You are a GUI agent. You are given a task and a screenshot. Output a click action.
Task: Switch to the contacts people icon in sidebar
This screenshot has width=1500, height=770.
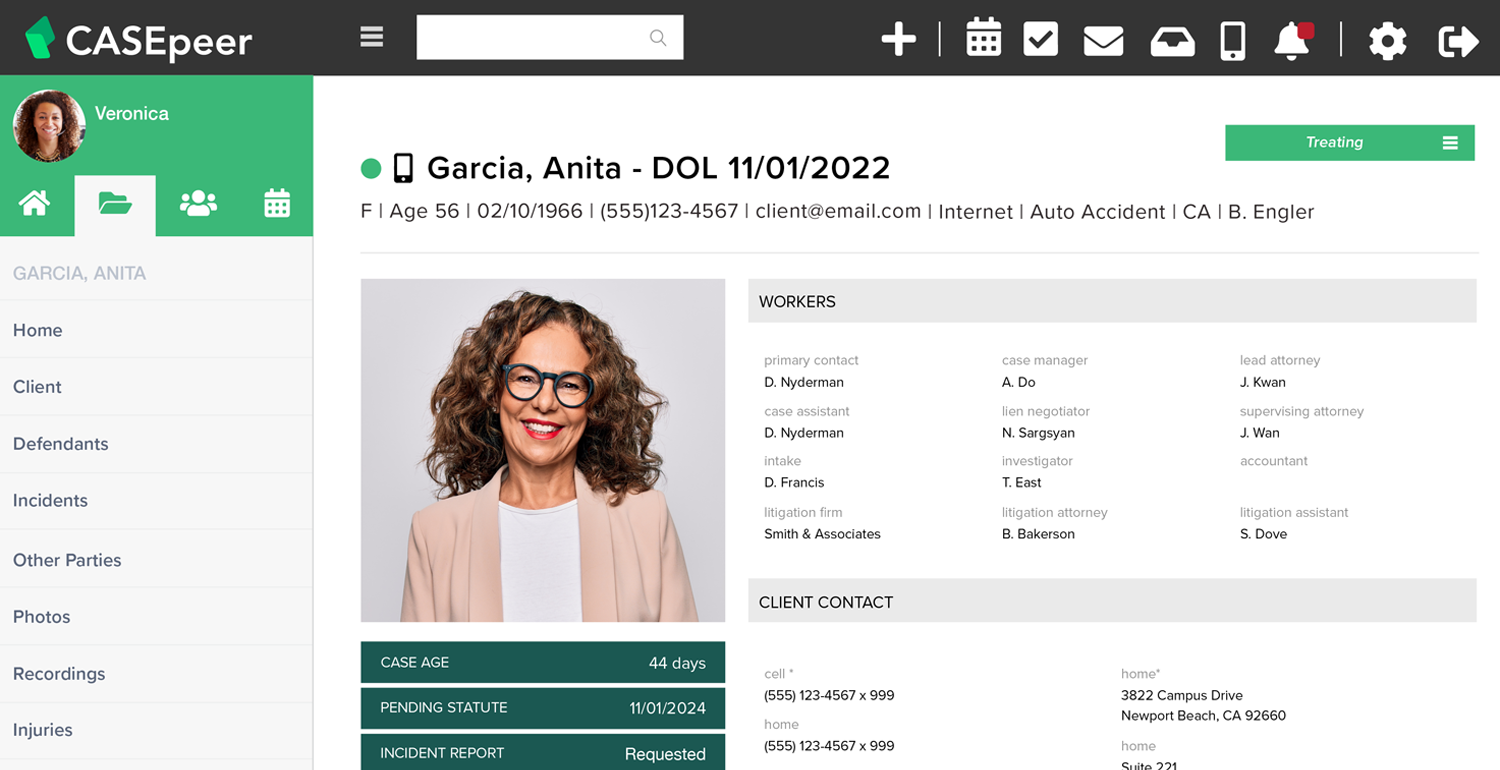197,205
